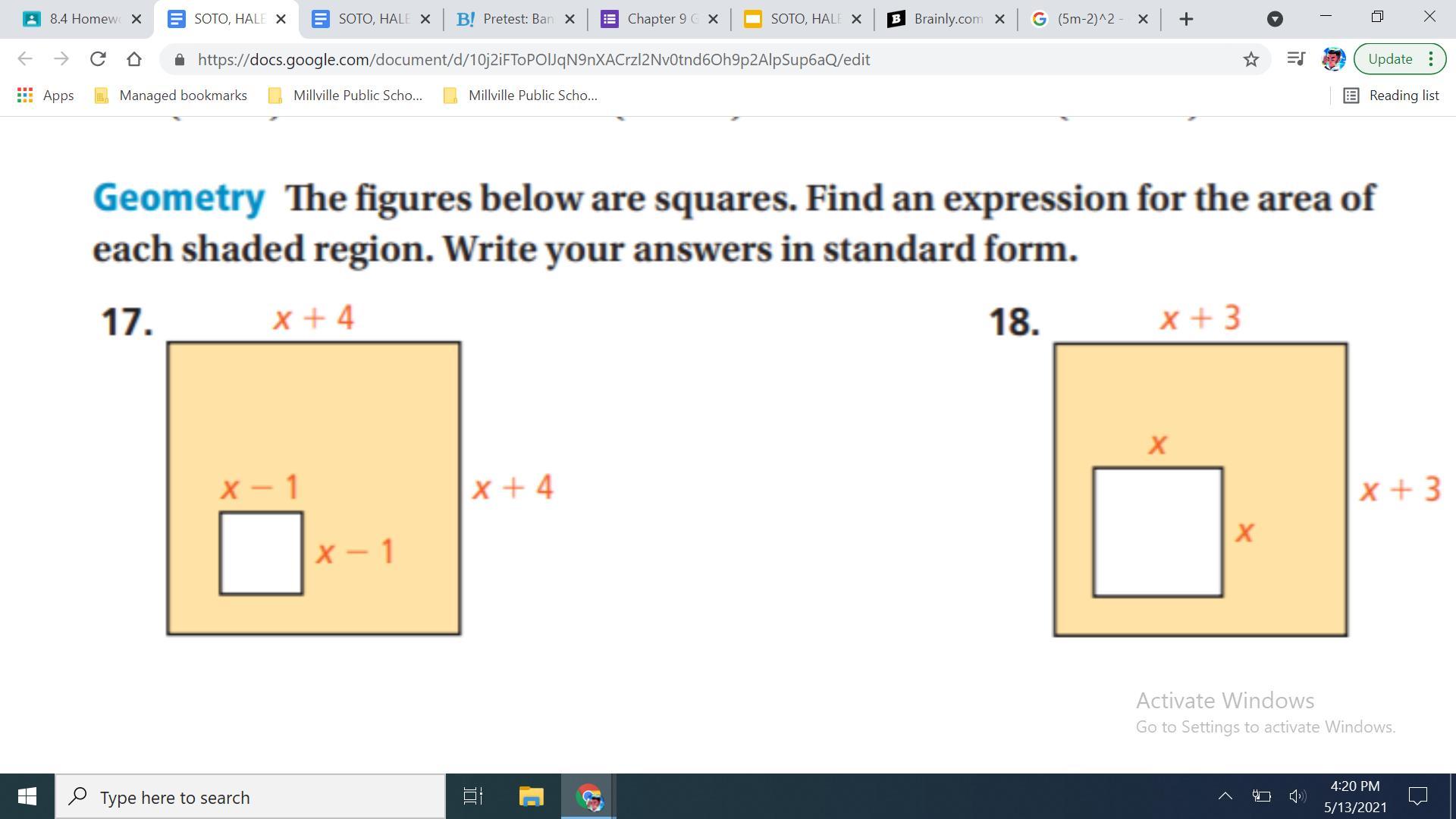
Task: Click the Update button in Chrome
Action: coord(1389,59)
